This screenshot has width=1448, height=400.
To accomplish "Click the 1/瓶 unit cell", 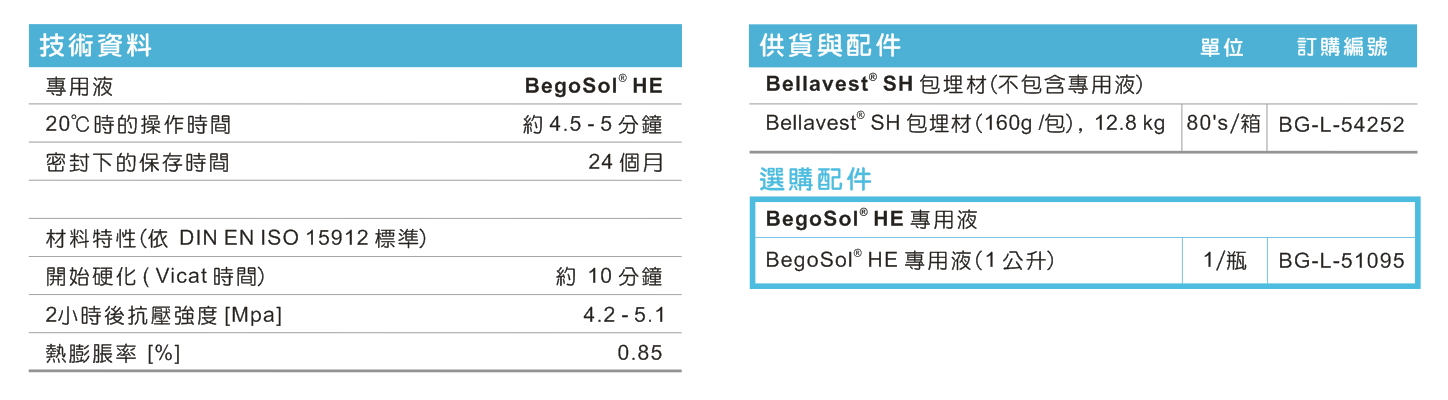I will coord(1225,262).
